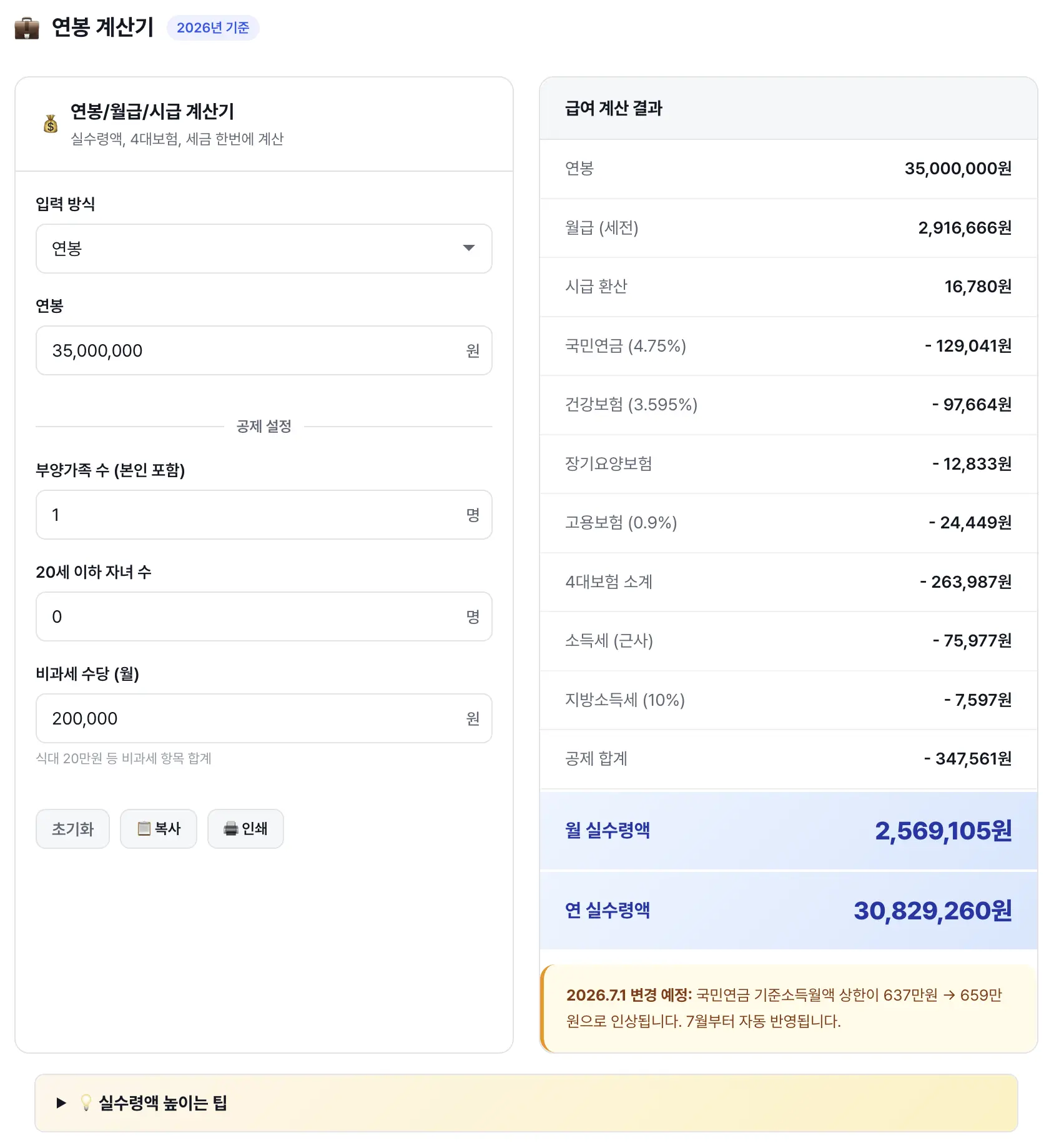Click the clipboard icon on the 복사 button
Viewport: 1054px width, 1148px height.
tap(144, 829)
